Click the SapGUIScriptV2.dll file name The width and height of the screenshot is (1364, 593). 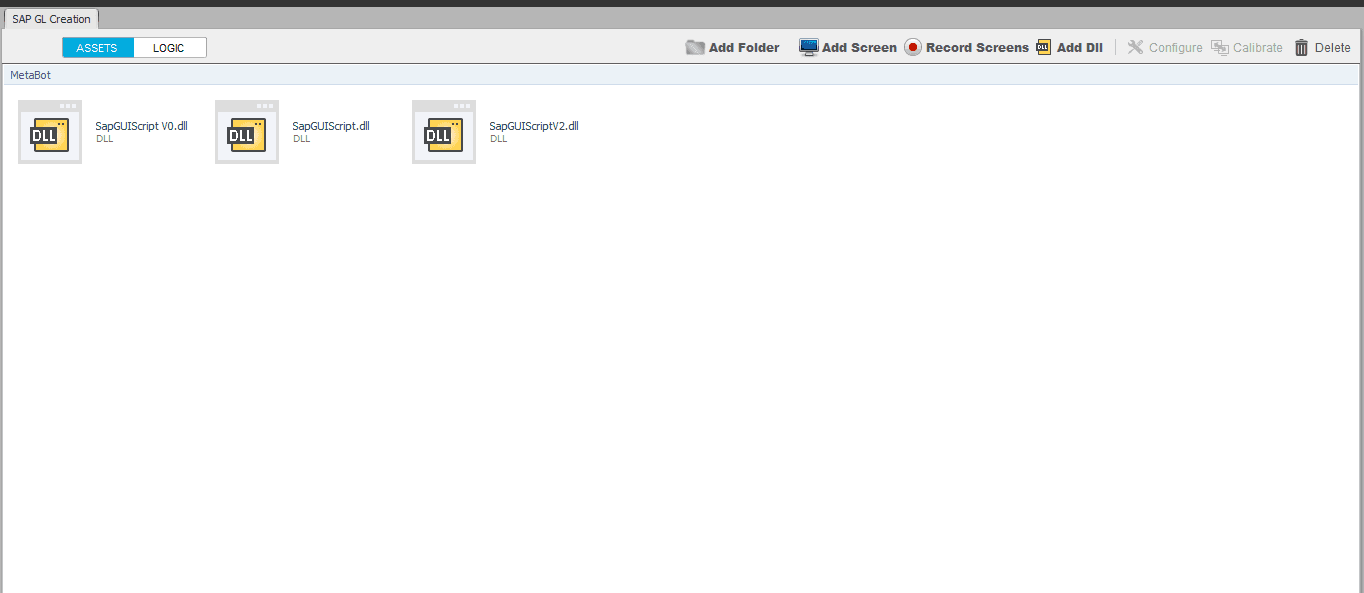click(x=534, y=126)
